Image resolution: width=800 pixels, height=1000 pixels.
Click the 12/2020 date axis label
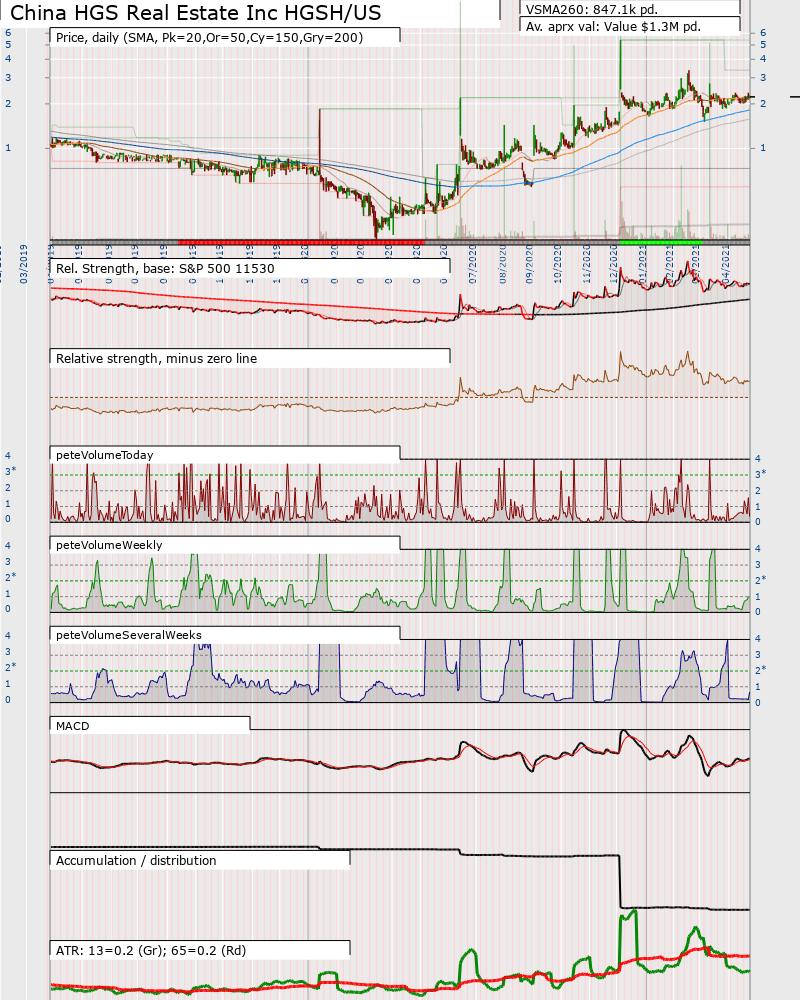pos(614,264)
